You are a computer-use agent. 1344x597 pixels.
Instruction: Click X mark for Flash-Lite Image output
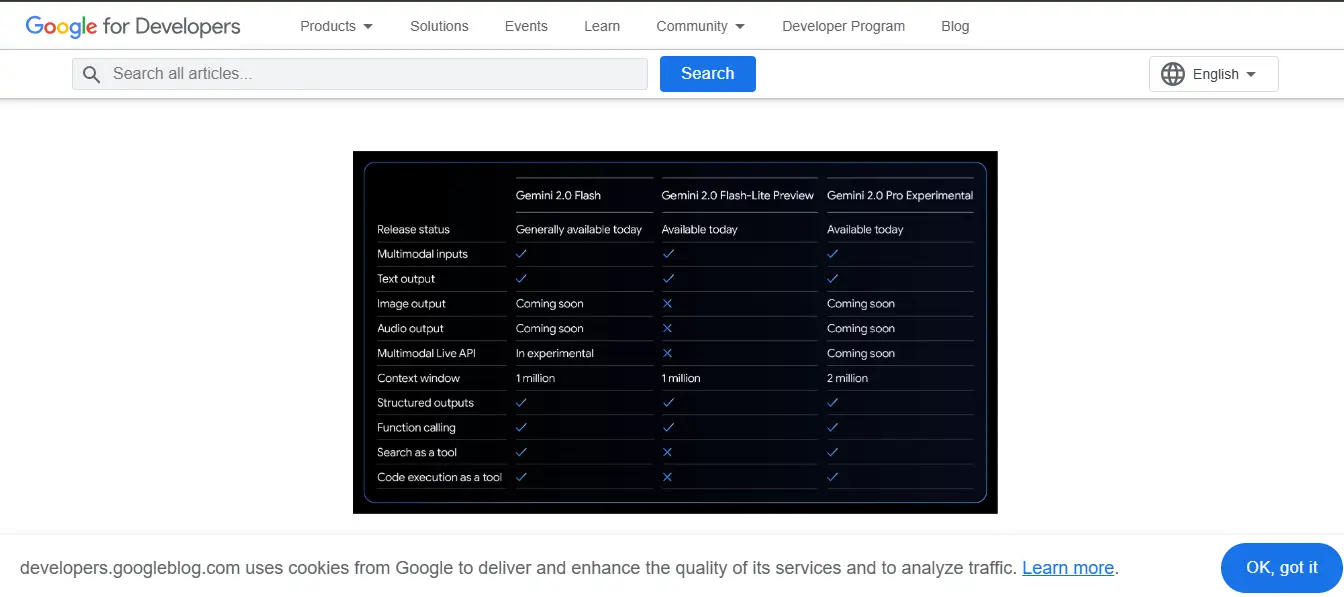pyautogui.click(x=667, y=304)
